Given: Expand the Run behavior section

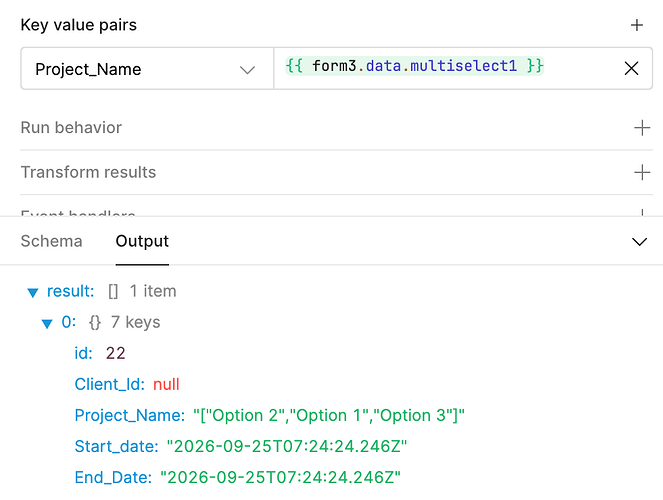Looking at the screenshot, I should (x=642, y=128).
